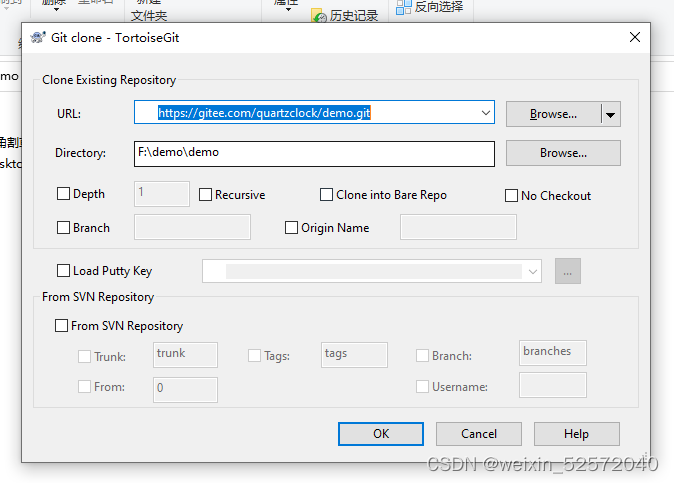The height and width of the screenshot is (483, 674).
Task: Click the Directory field showing F:\demo\demo
Action: [314, 154]
